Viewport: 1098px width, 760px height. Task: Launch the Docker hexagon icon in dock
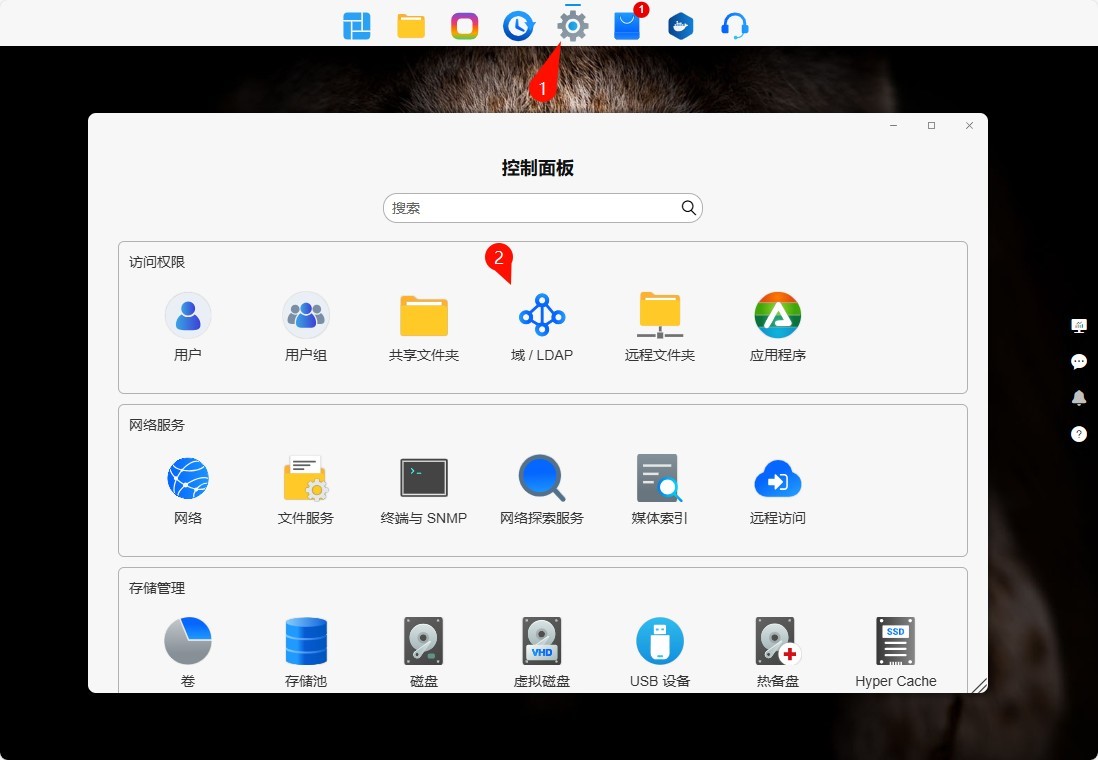[681, 26]
